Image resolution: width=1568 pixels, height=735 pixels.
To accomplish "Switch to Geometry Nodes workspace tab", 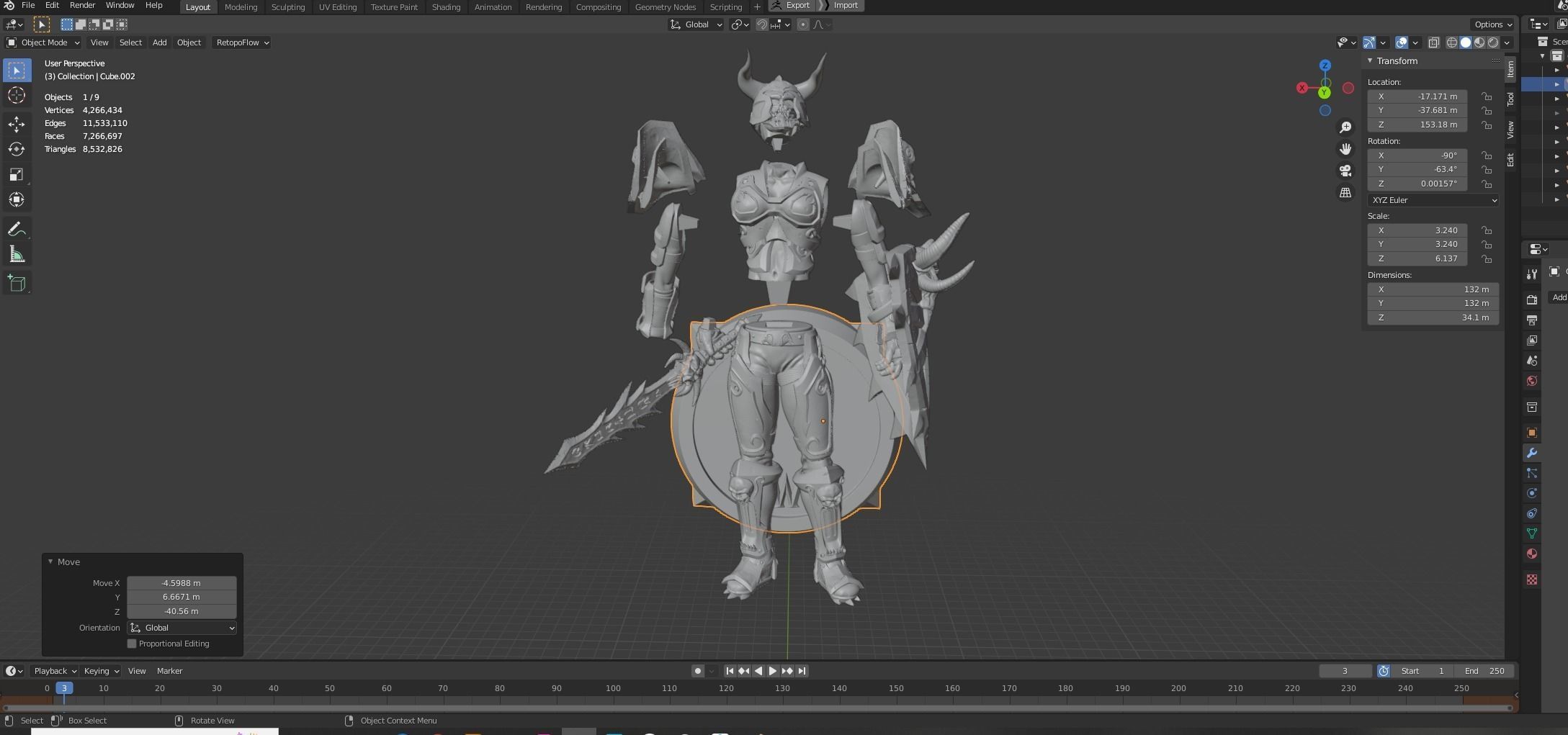I will click(666, 6).
